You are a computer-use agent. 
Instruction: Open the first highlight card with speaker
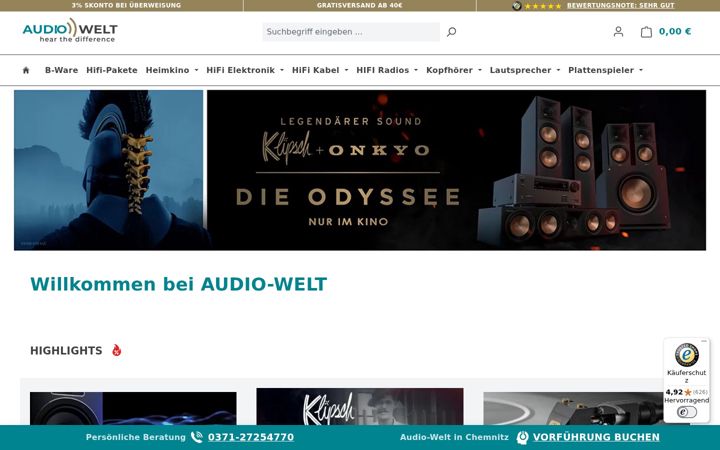coord(133,408)
